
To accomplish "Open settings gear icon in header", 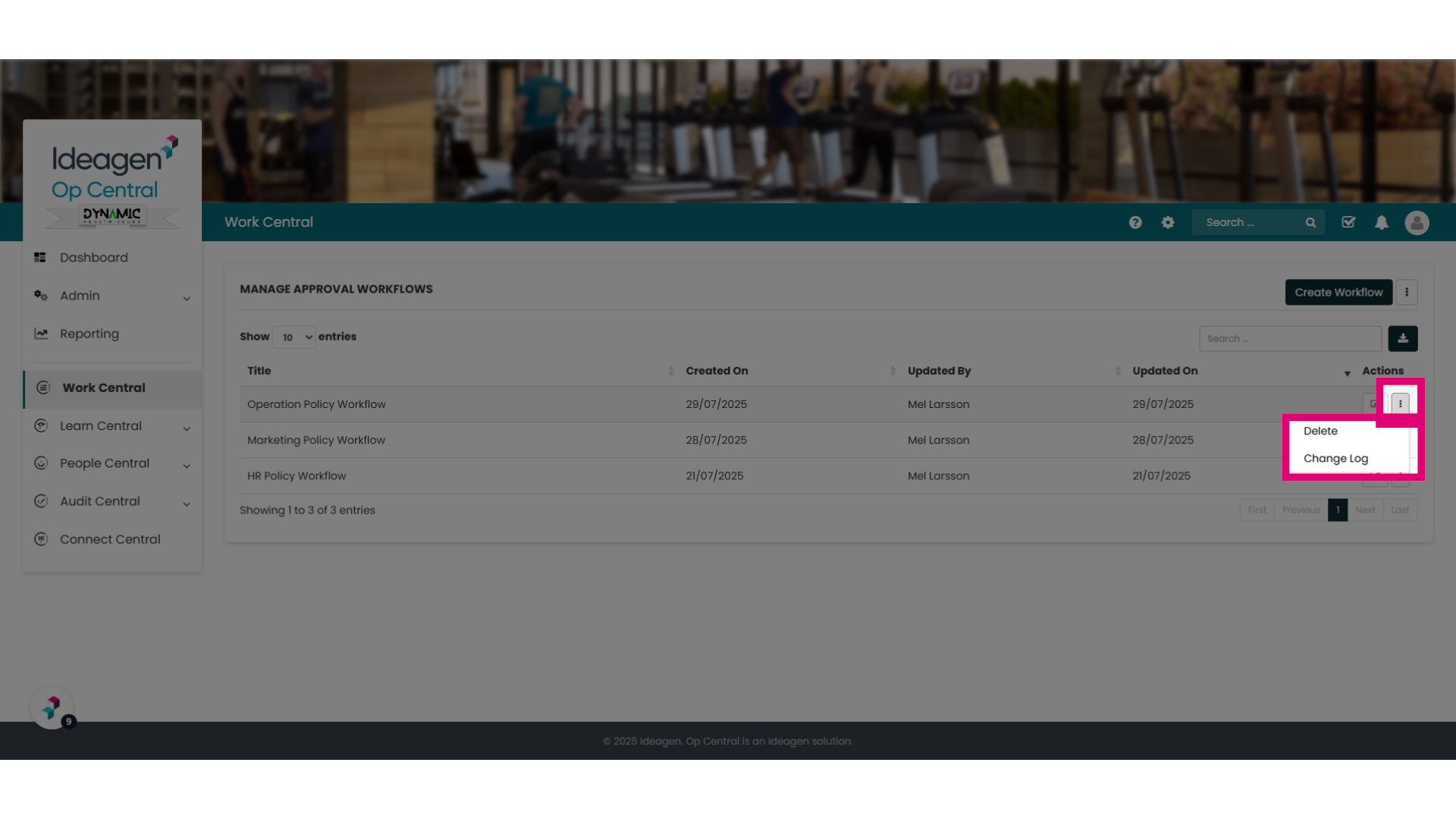I will point(1168,222).
